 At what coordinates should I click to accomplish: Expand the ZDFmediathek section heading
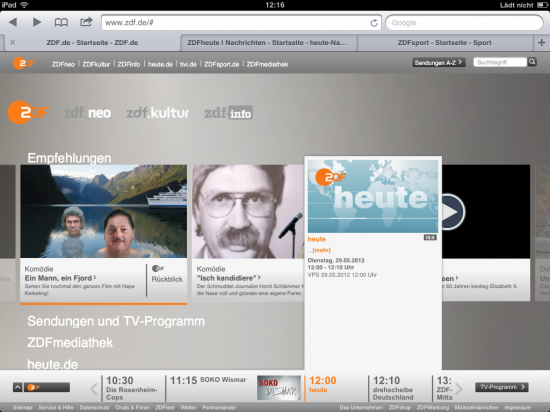pos(70,343)
